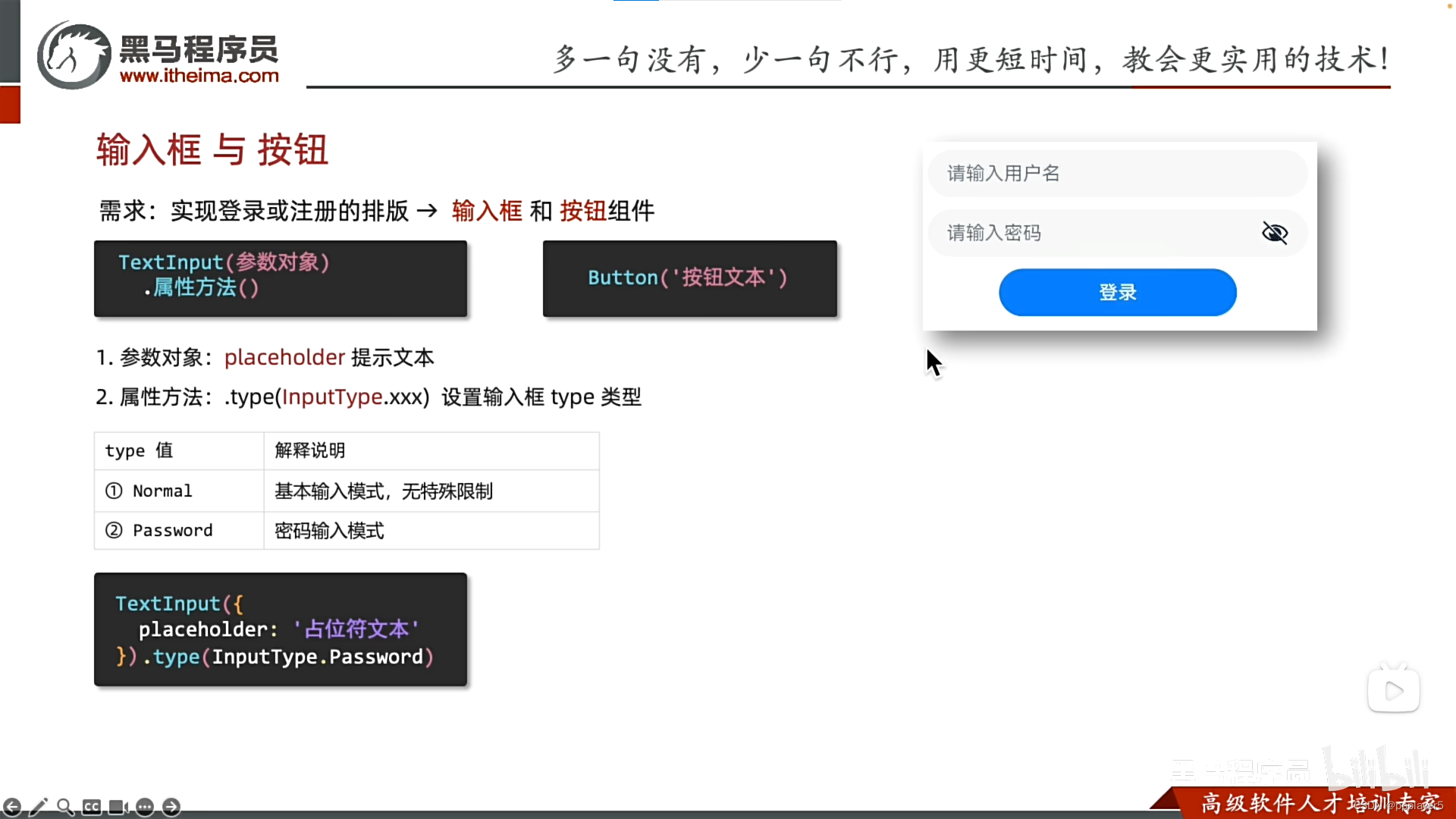
Task: Open the www.itheima.com link
Action: 199,77
